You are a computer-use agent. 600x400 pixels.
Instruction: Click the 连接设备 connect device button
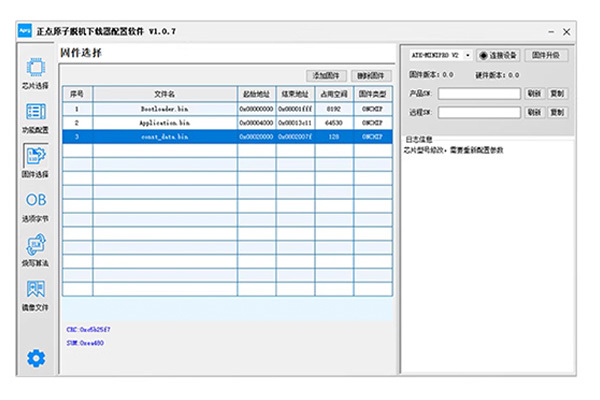(500, 55)
